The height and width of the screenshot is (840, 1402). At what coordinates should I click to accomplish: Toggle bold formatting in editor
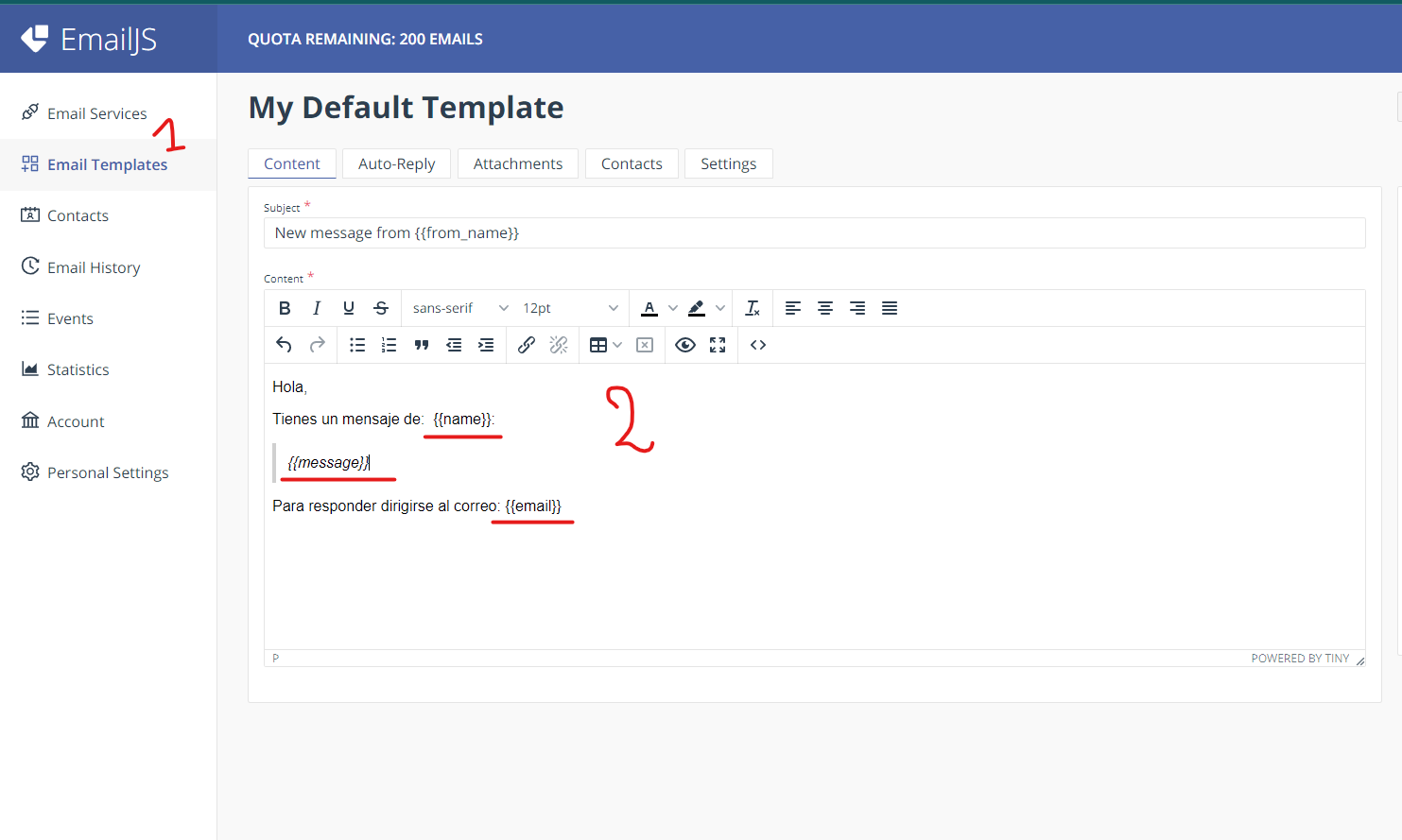coord(285,308)
